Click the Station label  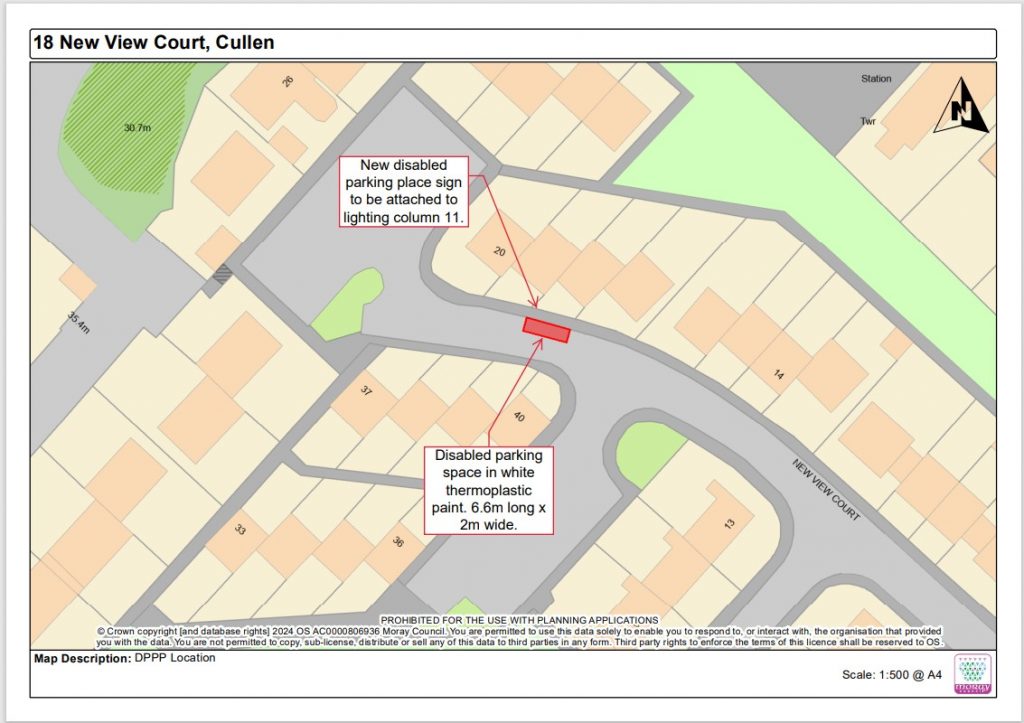click(876, 78)
